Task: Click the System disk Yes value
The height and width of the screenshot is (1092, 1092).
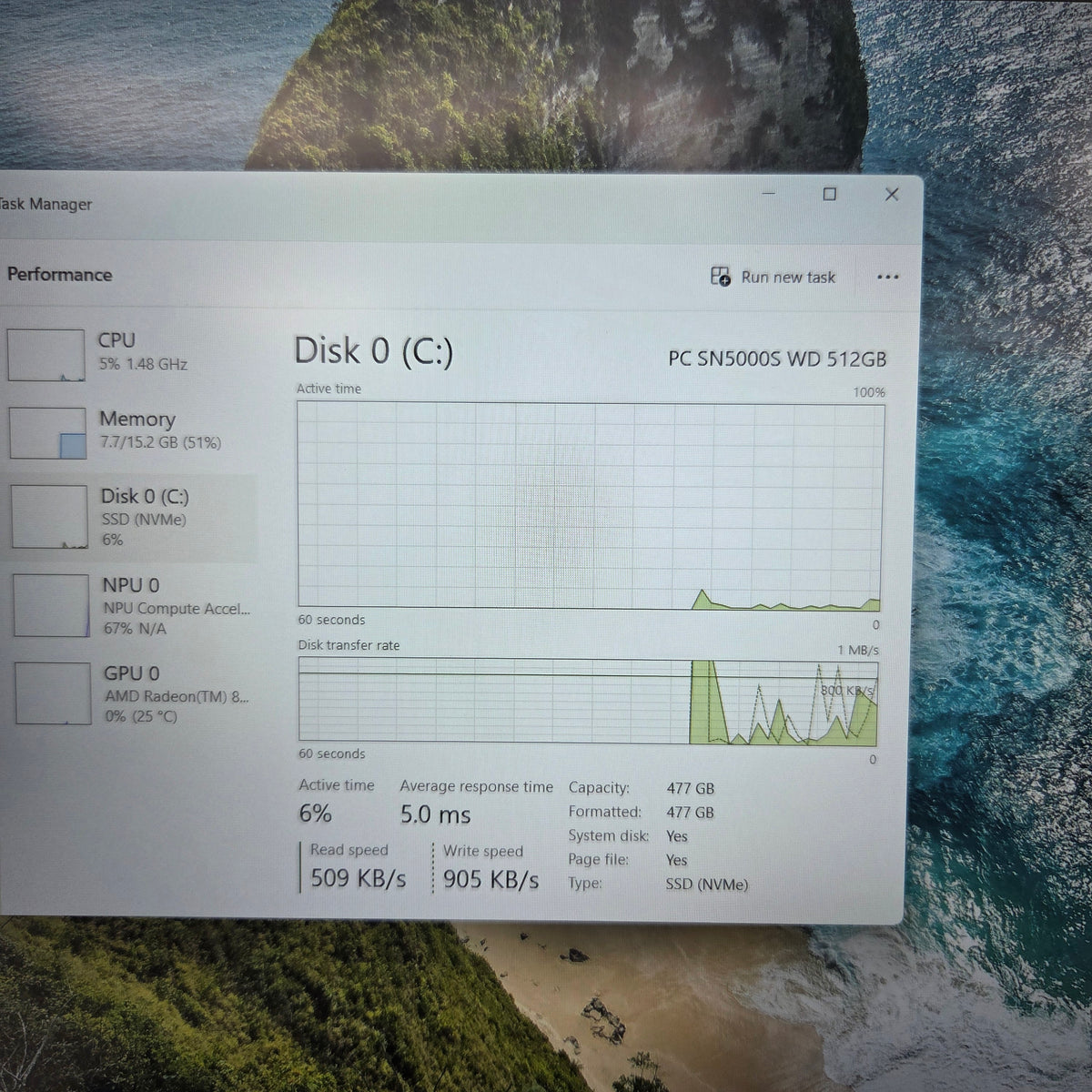Action: tap(677, 836)
